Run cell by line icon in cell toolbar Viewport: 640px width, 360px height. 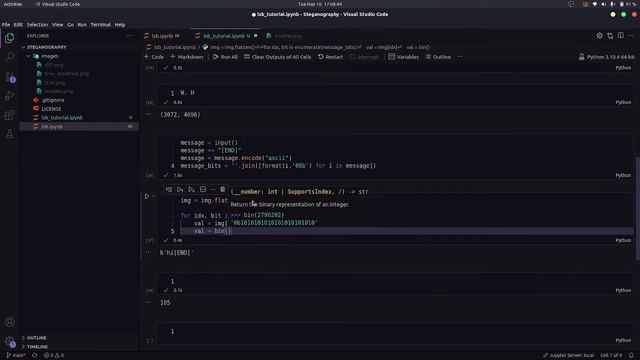tap(169, 189)
